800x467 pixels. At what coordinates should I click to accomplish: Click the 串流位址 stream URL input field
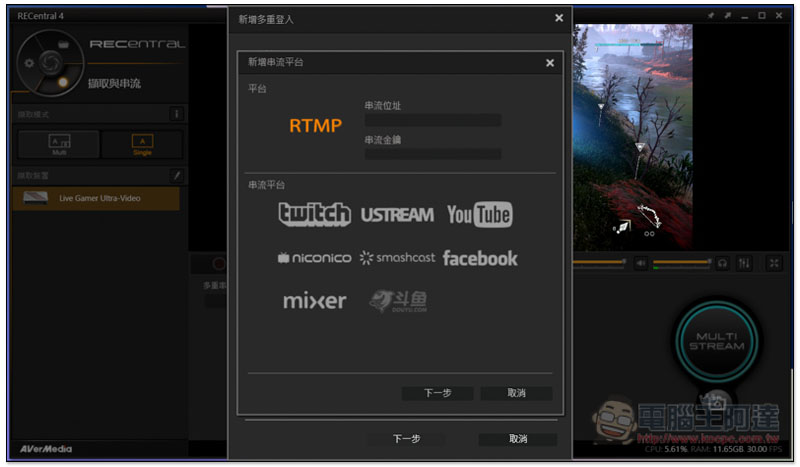(x=433, y=120)
